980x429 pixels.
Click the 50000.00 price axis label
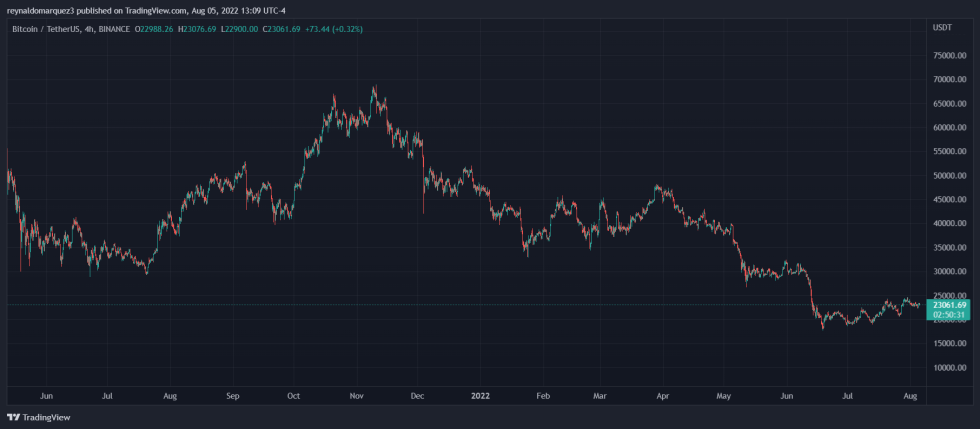tap(949, 176)
